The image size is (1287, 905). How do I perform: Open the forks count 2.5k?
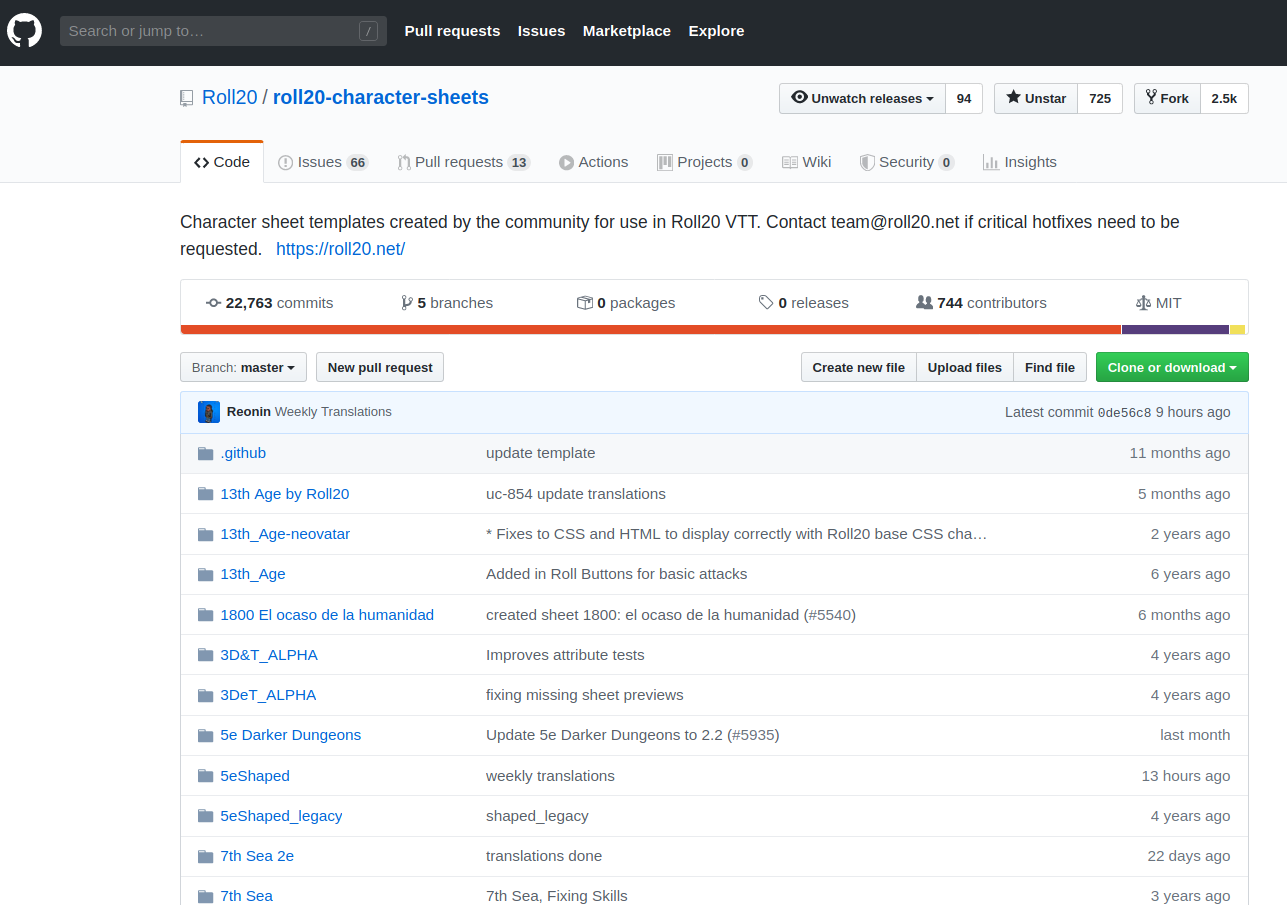click(1224, 98)
